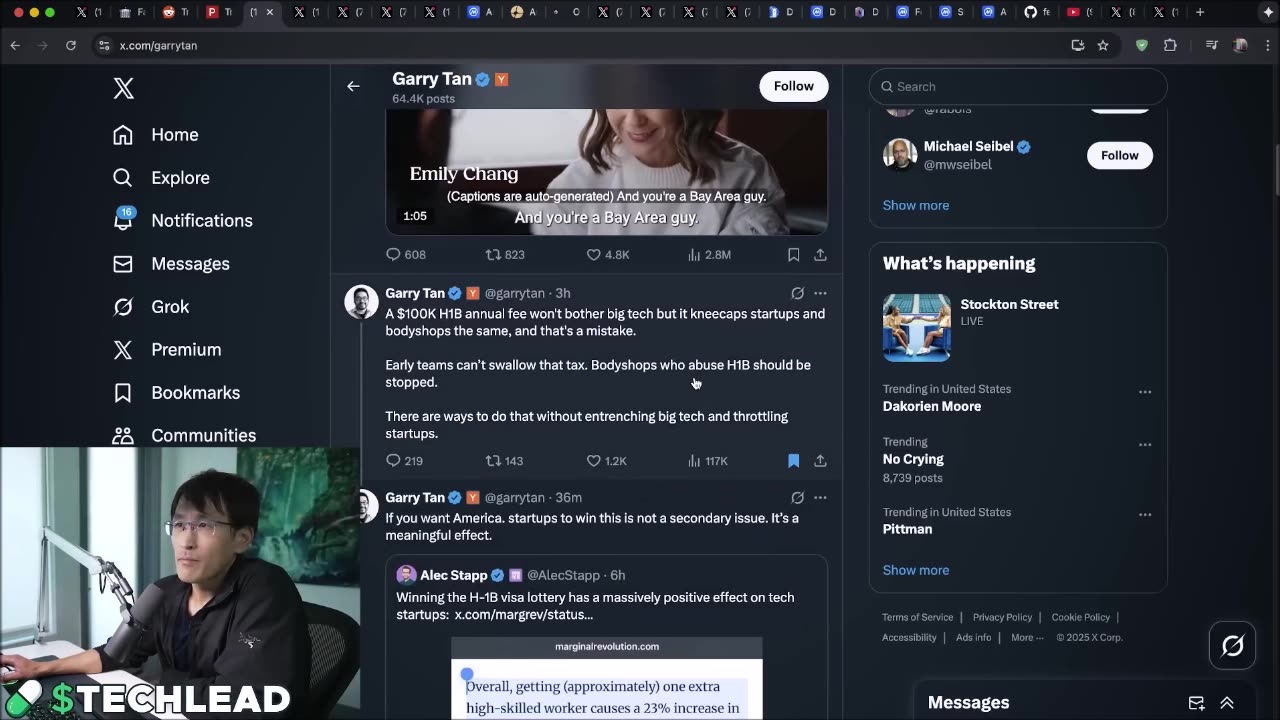1280x720 pixels.
Task: Click browser back button
Action: 15,45
